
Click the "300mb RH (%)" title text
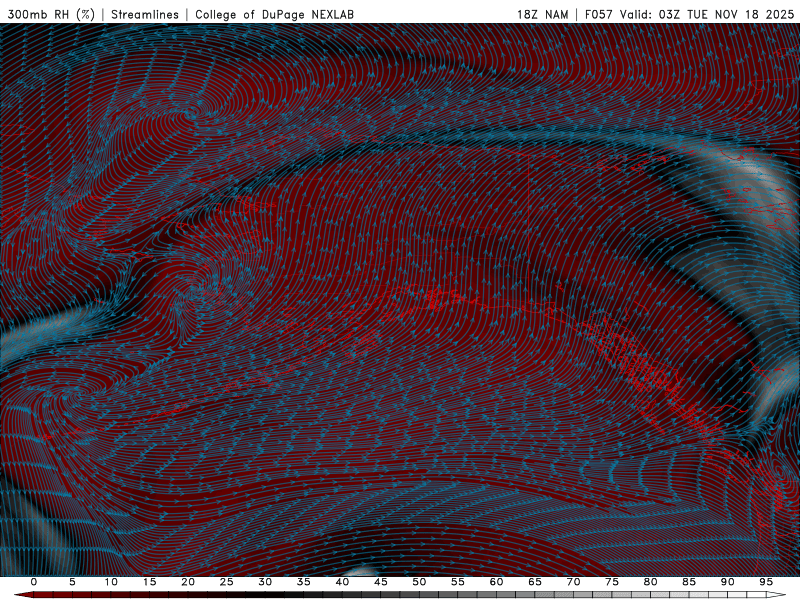pyautogui.click(x=51, y=14)
